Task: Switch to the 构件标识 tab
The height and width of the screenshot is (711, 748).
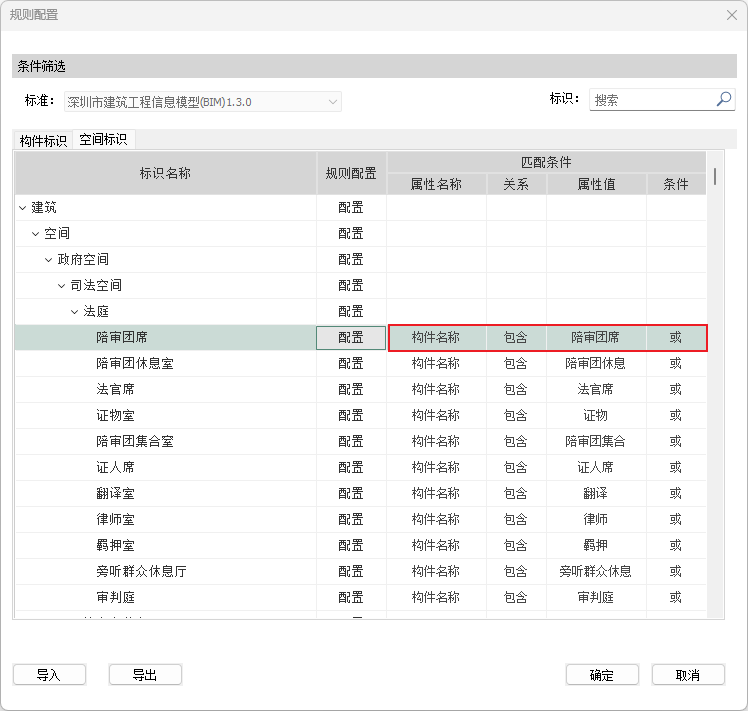Action: [x=43, y=141]
